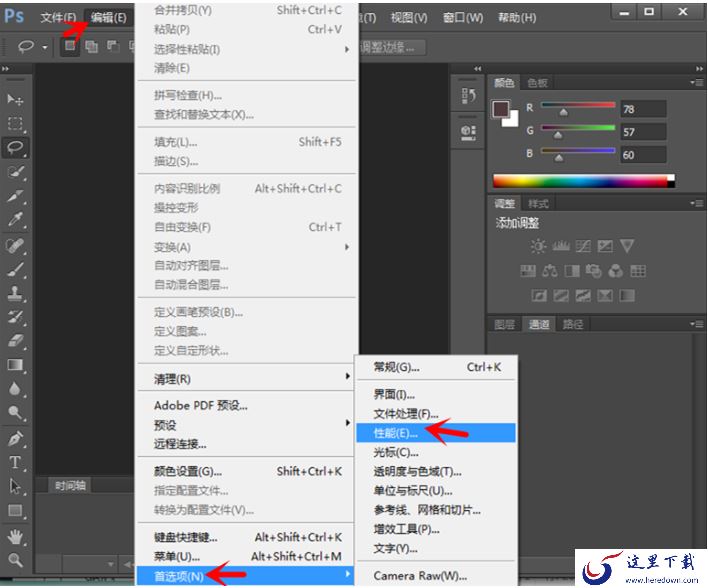Add a Levels adjustment

coord(561,246)
